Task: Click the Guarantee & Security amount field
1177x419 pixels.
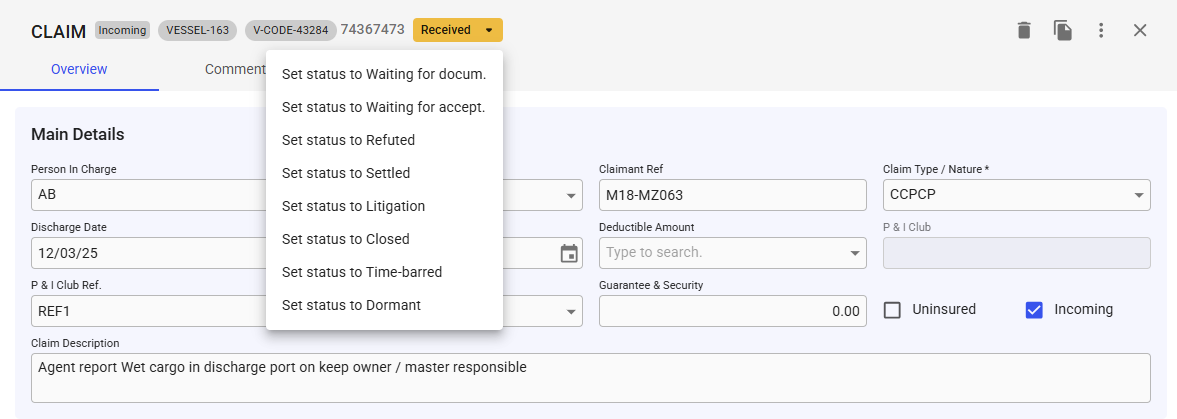Action: point(732,311)
